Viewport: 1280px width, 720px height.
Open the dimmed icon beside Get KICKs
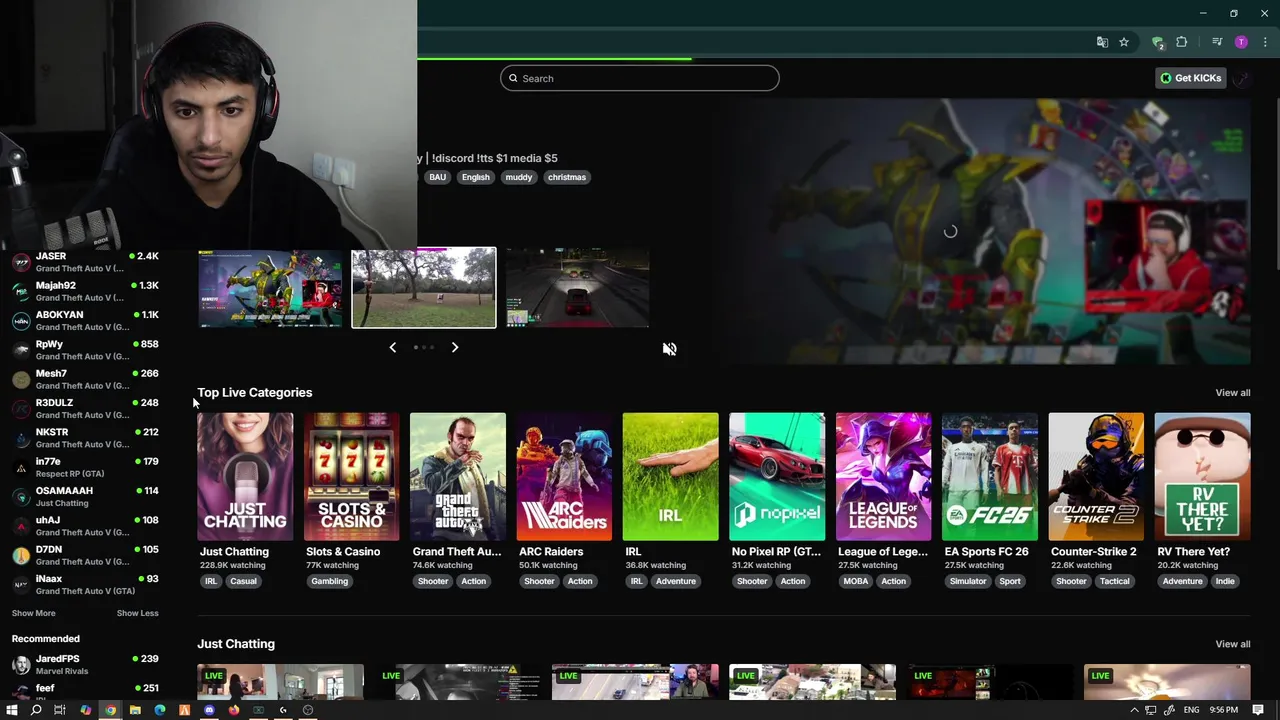coord(1241,78)
